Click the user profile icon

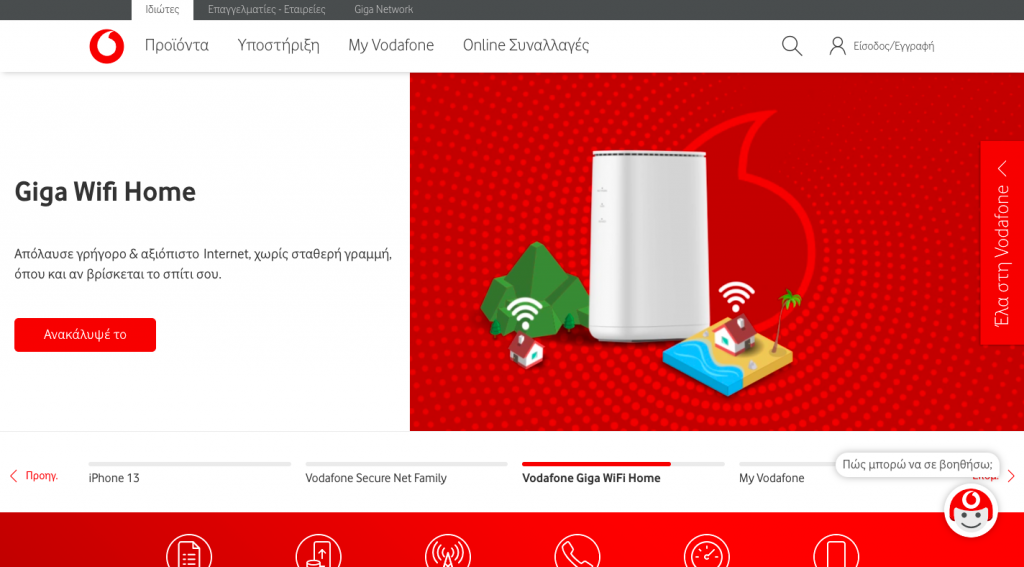(837, 46)
